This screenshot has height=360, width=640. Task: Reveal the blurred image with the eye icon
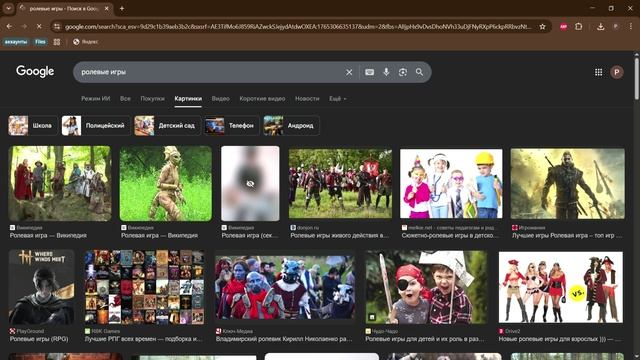click(250, 184)
